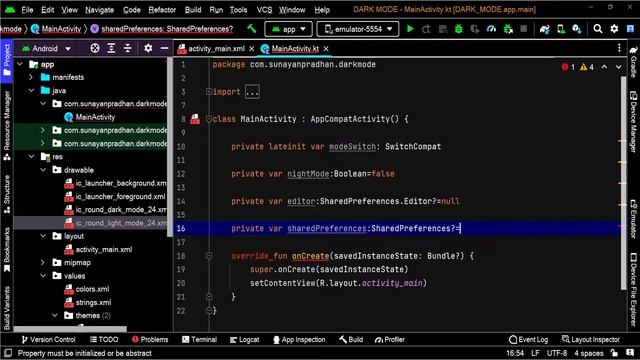Open Project panel gear options
This screenshot has width=640, height=360.
point(148,49)
